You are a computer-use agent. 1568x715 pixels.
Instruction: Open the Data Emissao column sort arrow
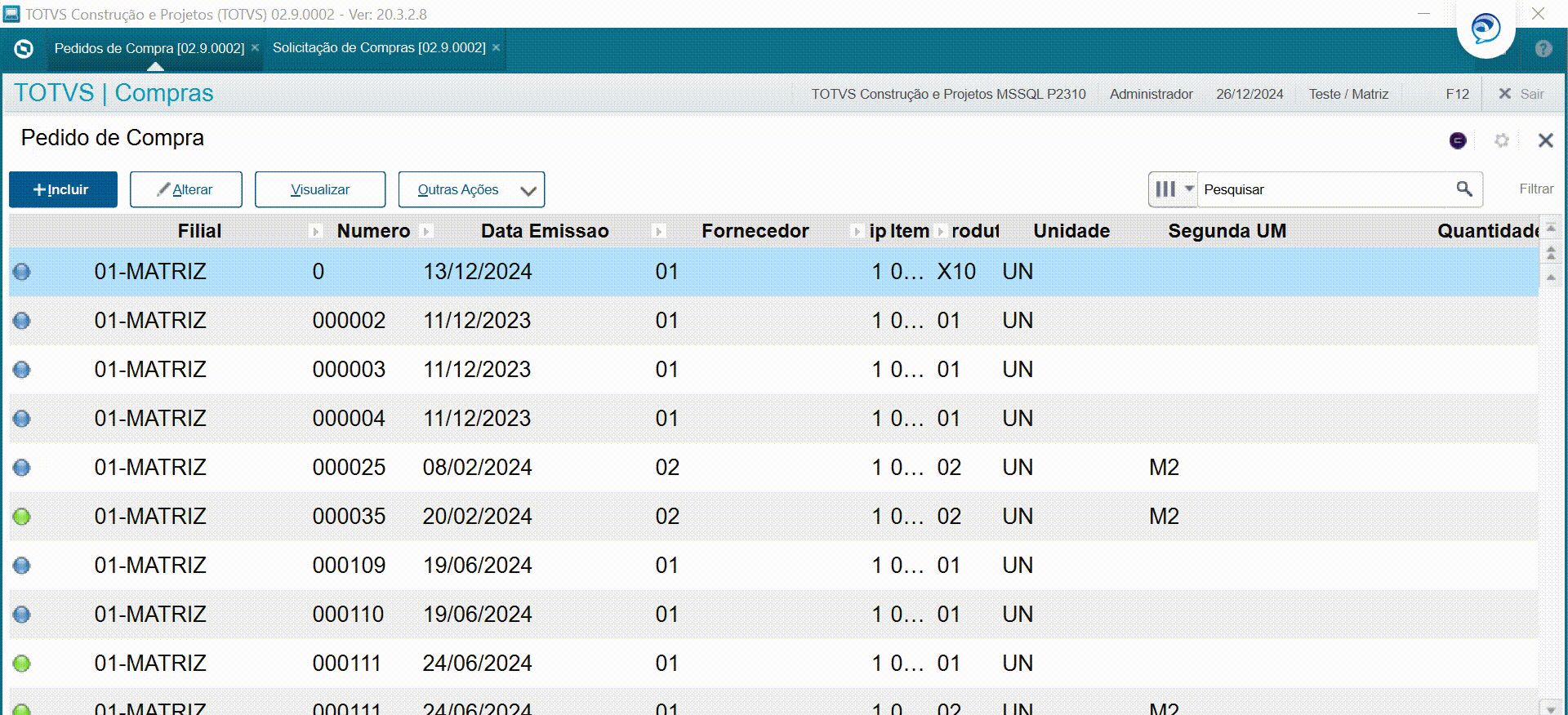[x=659, y=232]
